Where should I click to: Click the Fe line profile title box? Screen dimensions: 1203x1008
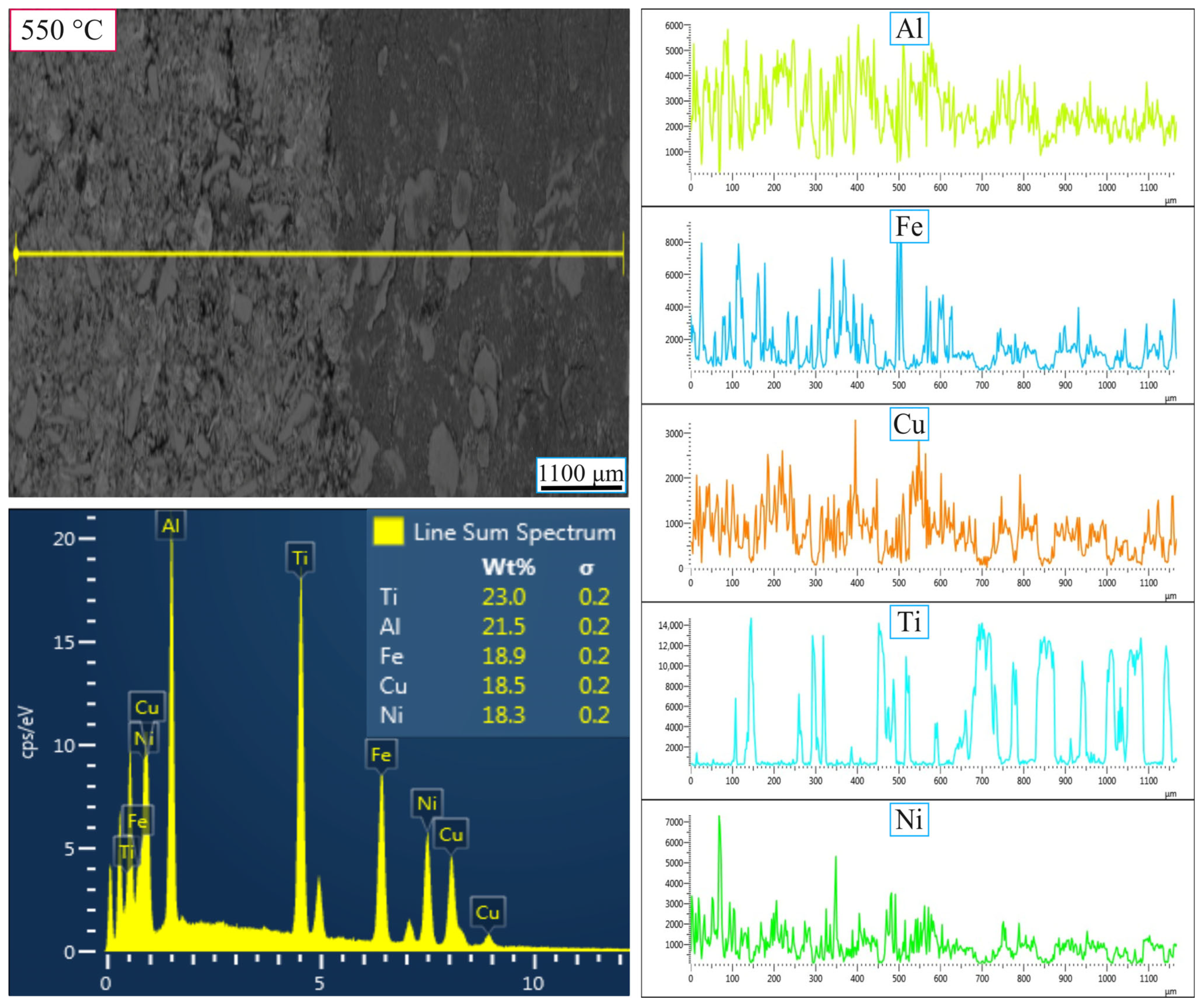[x=909, y=227]
